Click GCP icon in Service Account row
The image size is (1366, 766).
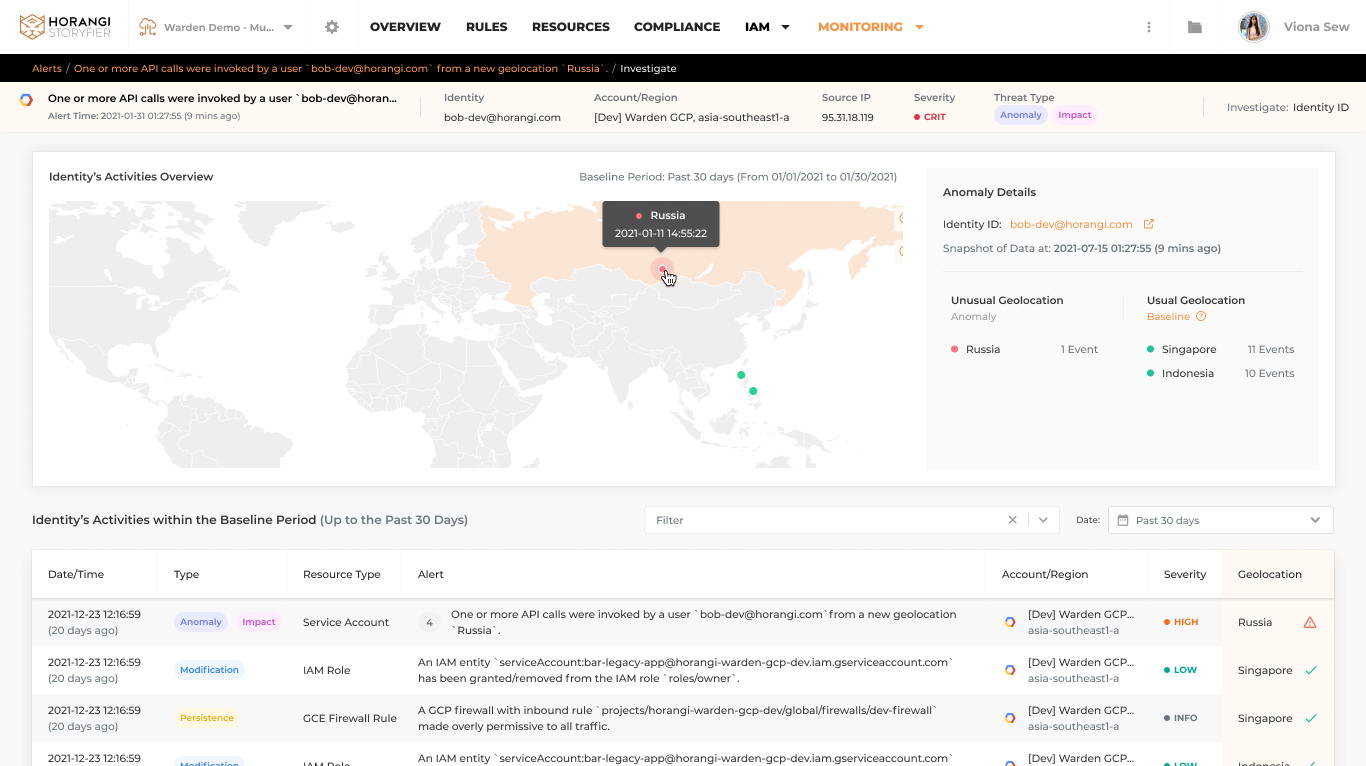[x=1010, y=622]
